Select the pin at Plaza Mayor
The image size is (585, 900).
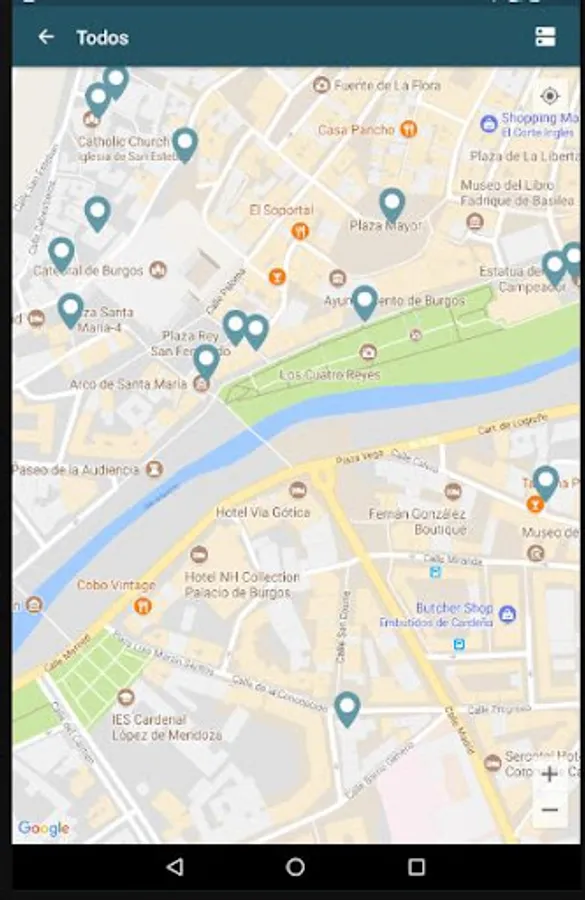click(x=392, y=205)
